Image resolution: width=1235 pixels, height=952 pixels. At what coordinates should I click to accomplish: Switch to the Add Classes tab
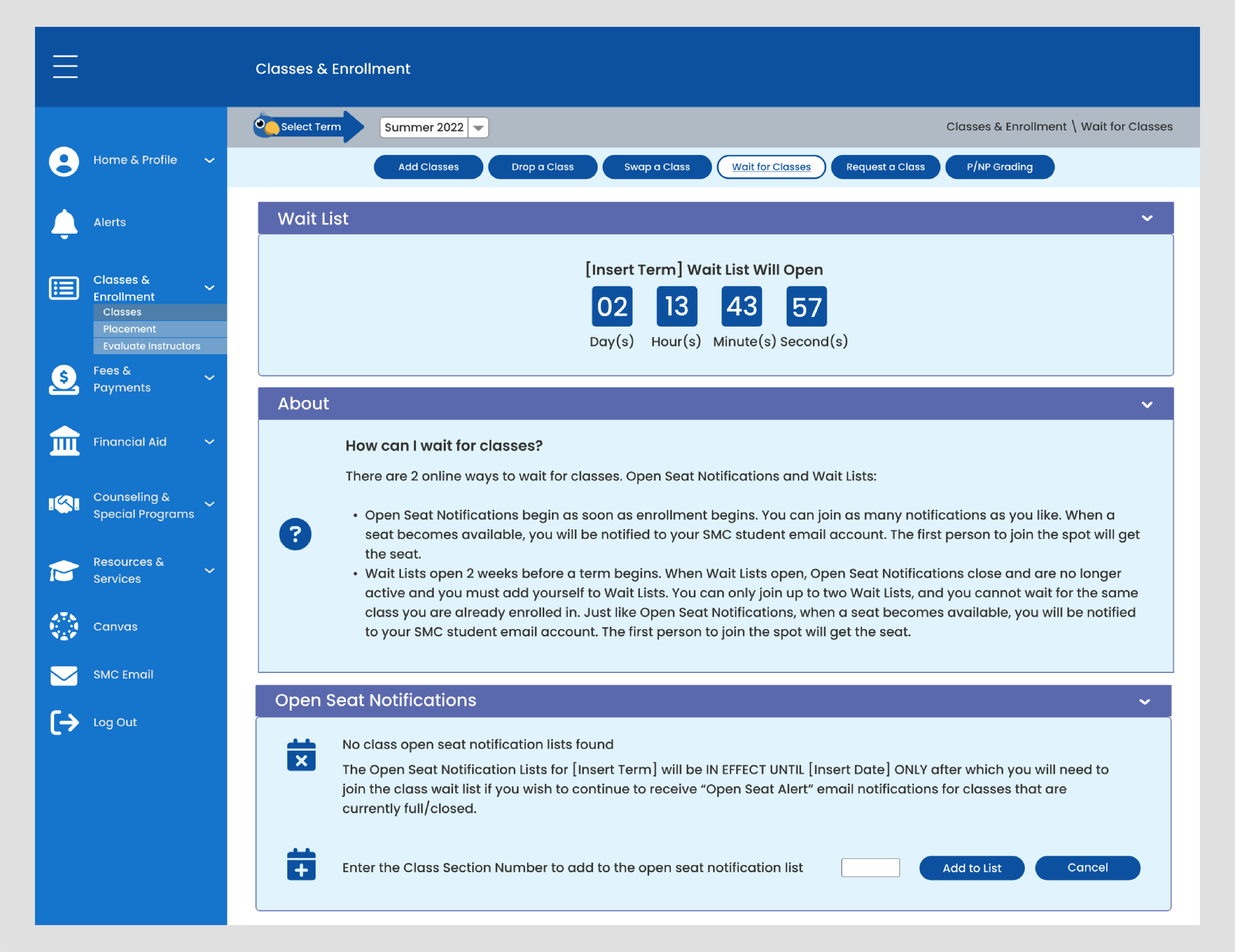point(428,167)
